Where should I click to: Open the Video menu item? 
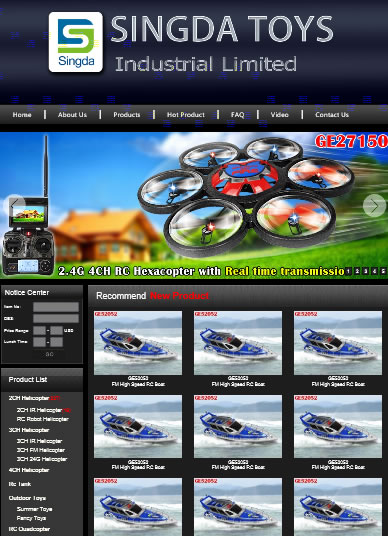(280, 115)
